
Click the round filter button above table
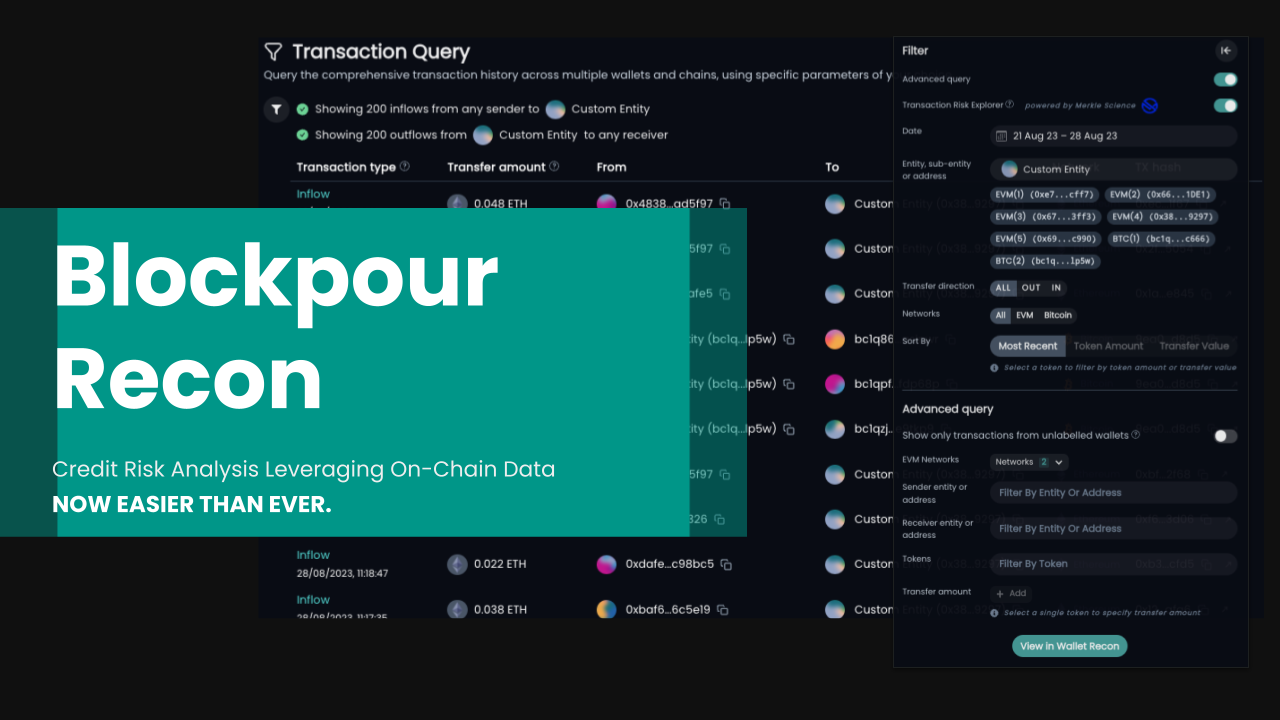point(276,109)
